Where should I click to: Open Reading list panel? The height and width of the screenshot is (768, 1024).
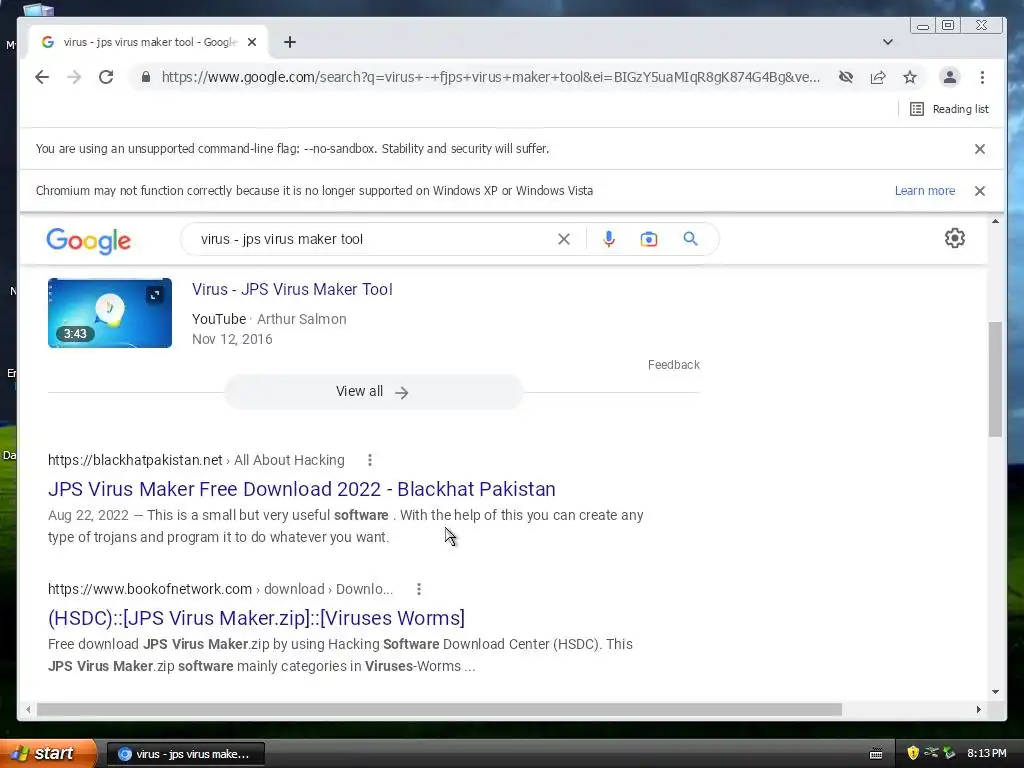coord(949,109)
